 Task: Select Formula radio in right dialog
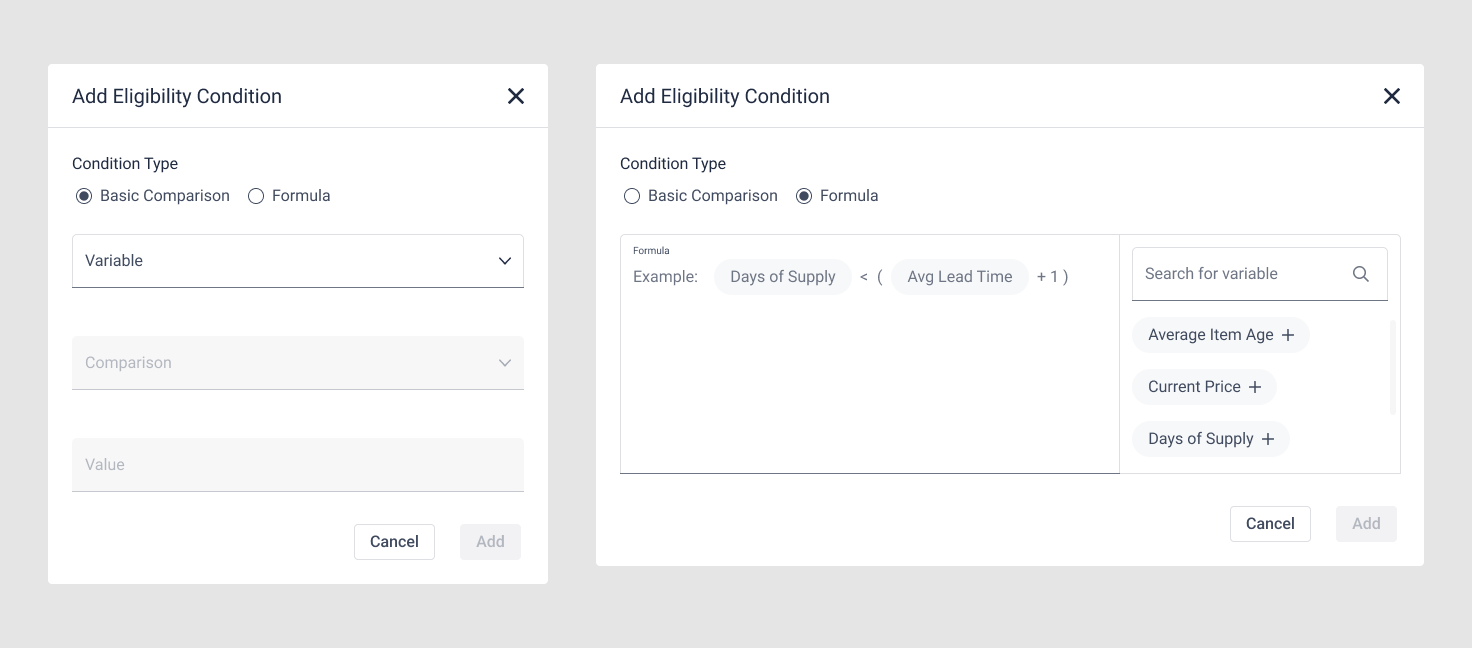tap(804, 196)
